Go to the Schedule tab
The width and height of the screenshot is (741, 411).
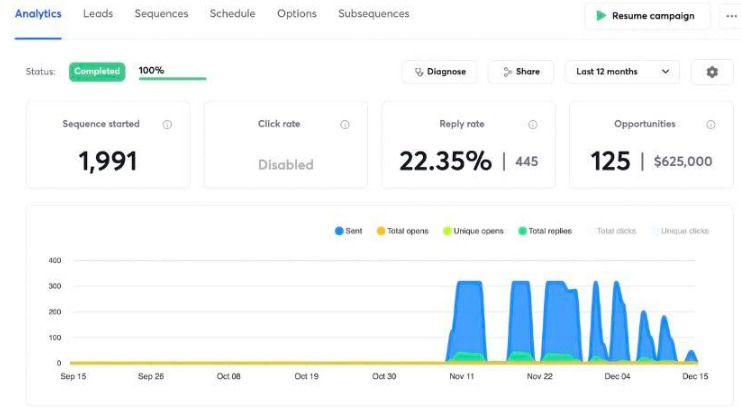coord(233,14)
